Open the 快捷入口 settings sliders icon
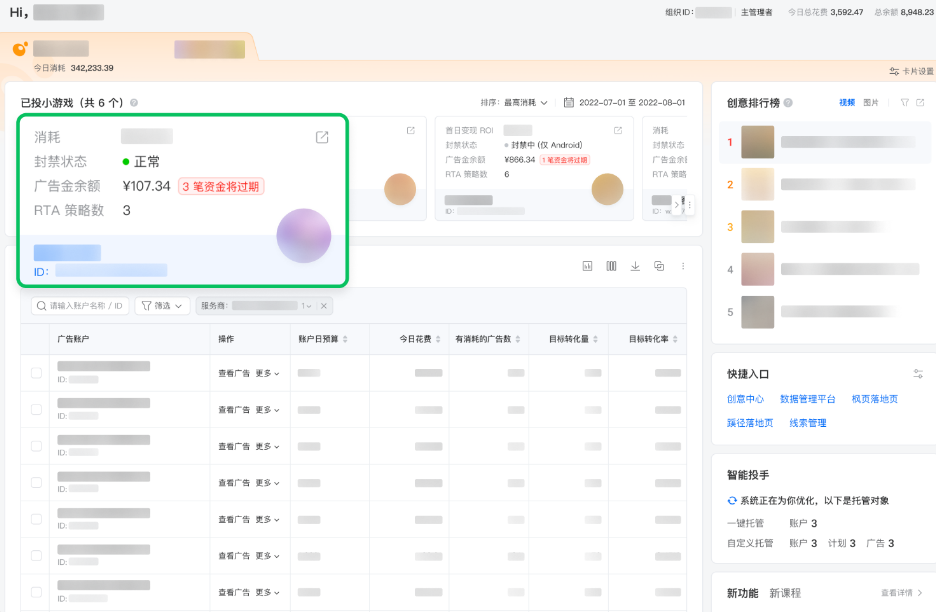This screenshot has height=612, width=936. (918, 374)
